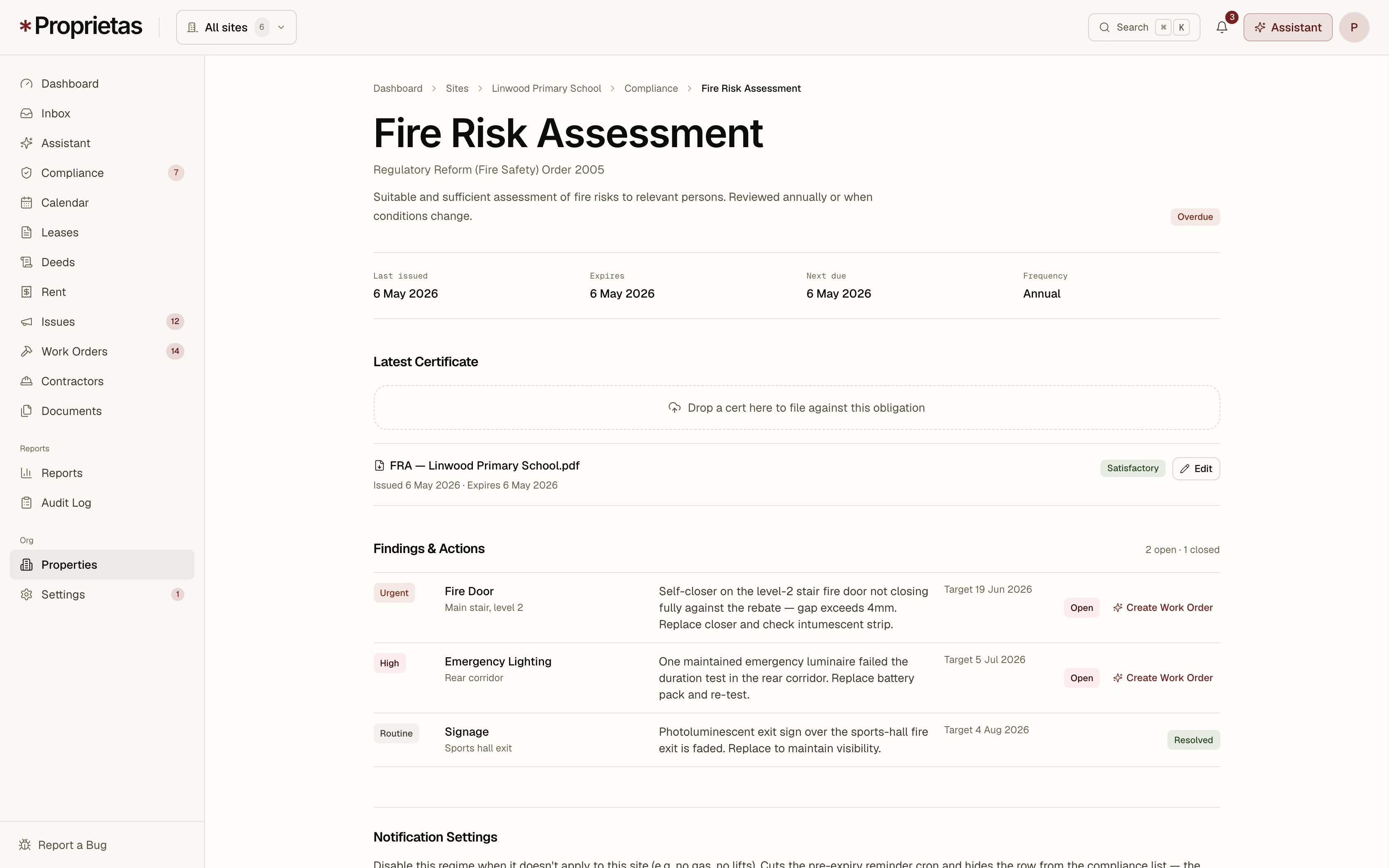Image resolution: width=1389 pixels, height=868 pixels.
Task: Click the Overdue status badge
Action: coord(1195,217)
